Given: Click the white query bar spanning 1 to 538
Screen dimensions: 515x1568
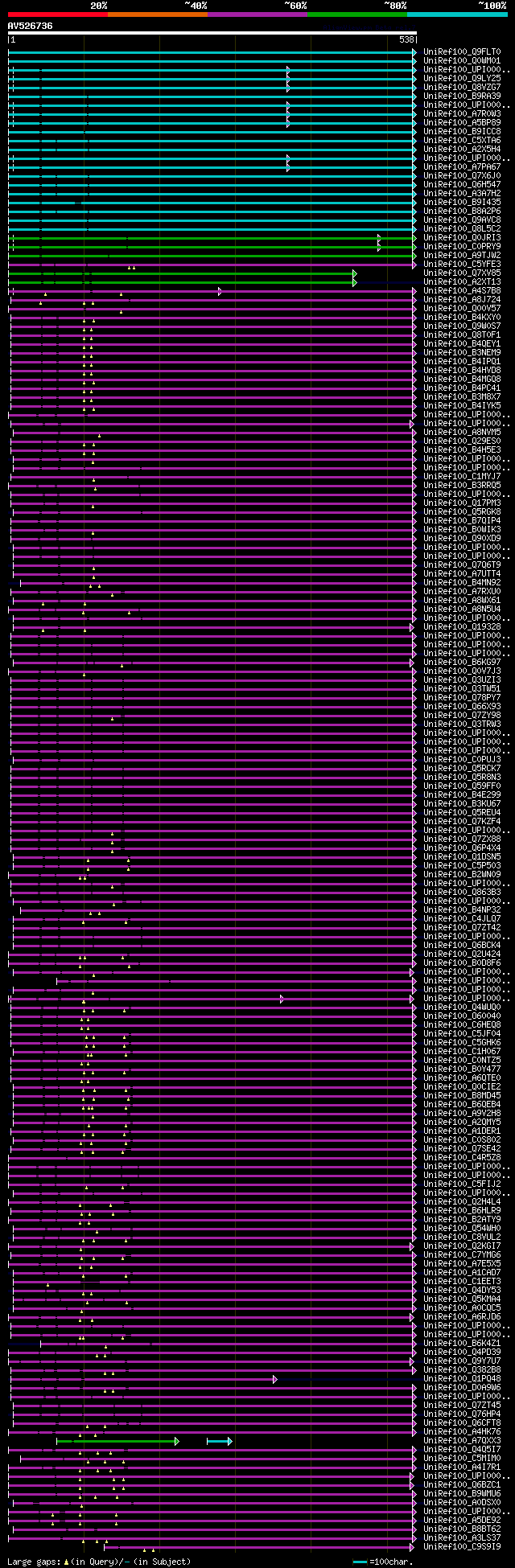Looking at the screenshot, I should pyautogui.click(x=212, y=34).
